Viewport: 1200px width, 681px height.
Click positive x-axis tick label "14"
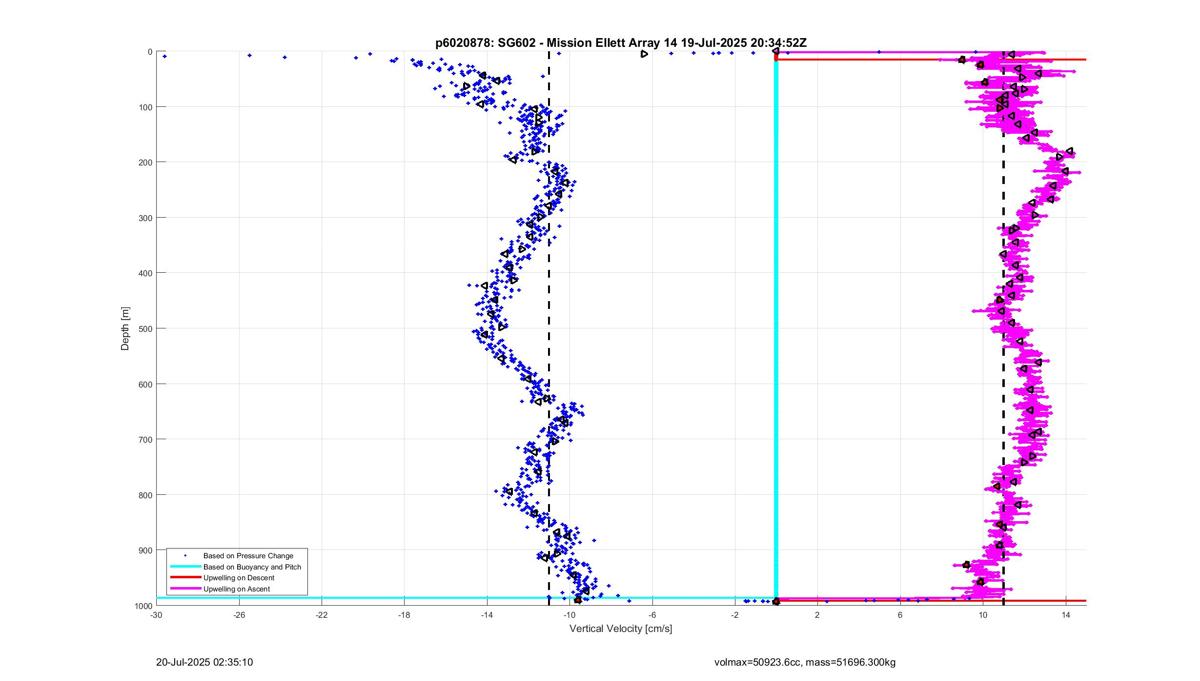[1066, 615]
